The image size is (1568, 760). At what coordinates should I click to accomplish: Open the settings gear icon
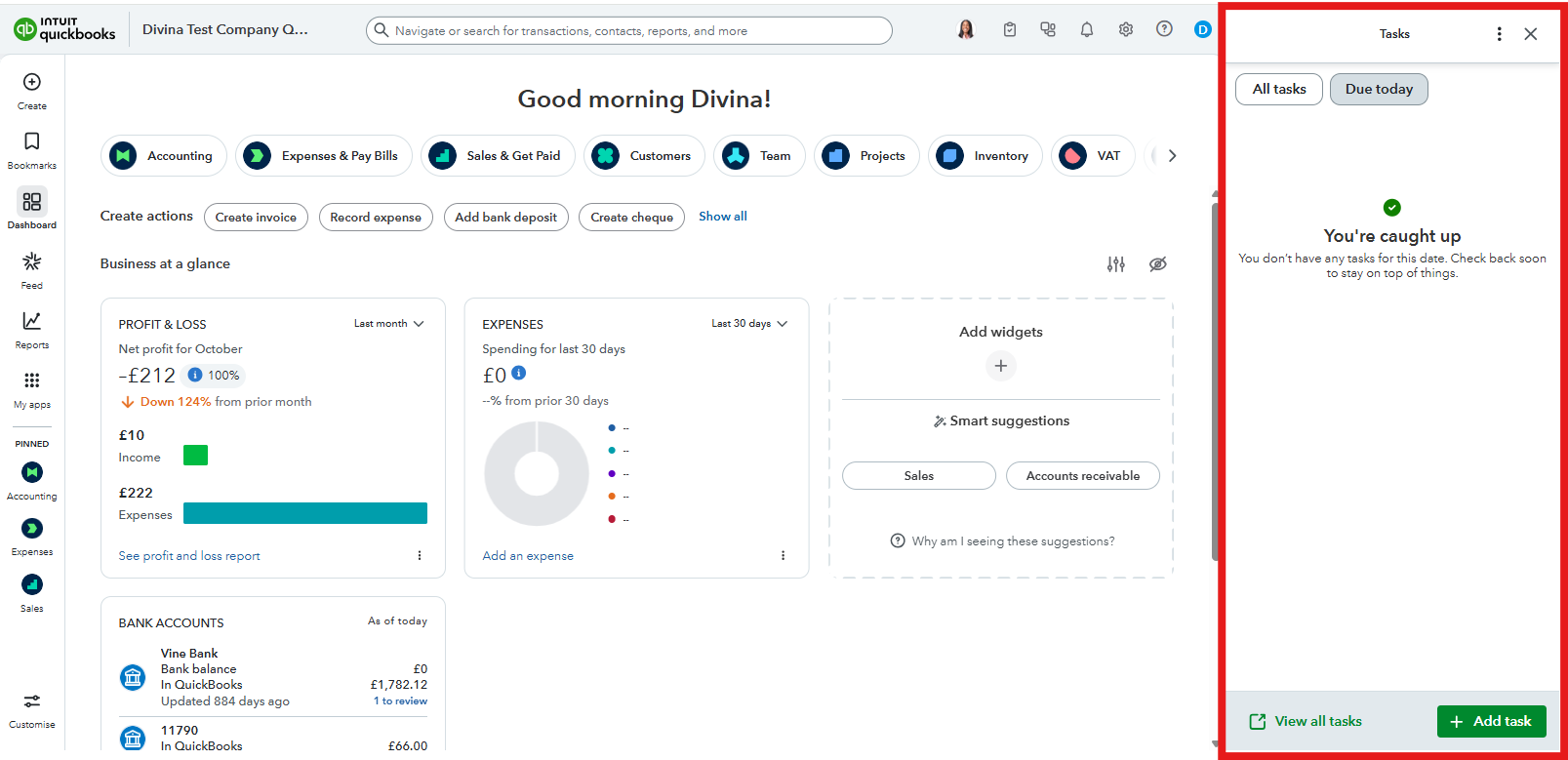[1125, 29]
